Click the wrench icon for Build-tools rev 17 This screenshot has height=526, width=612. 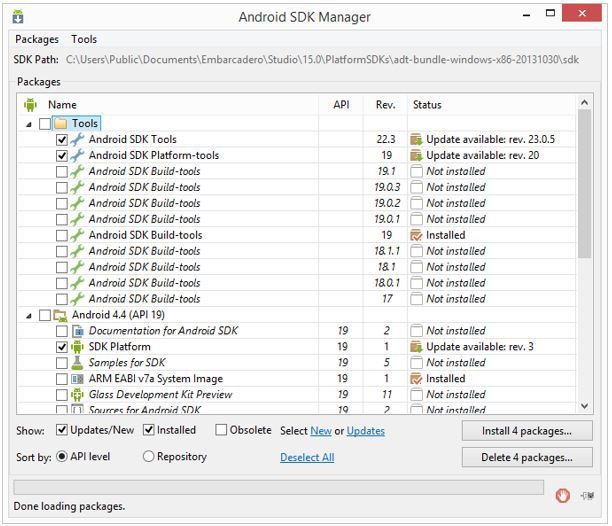(x=77, y=299)
